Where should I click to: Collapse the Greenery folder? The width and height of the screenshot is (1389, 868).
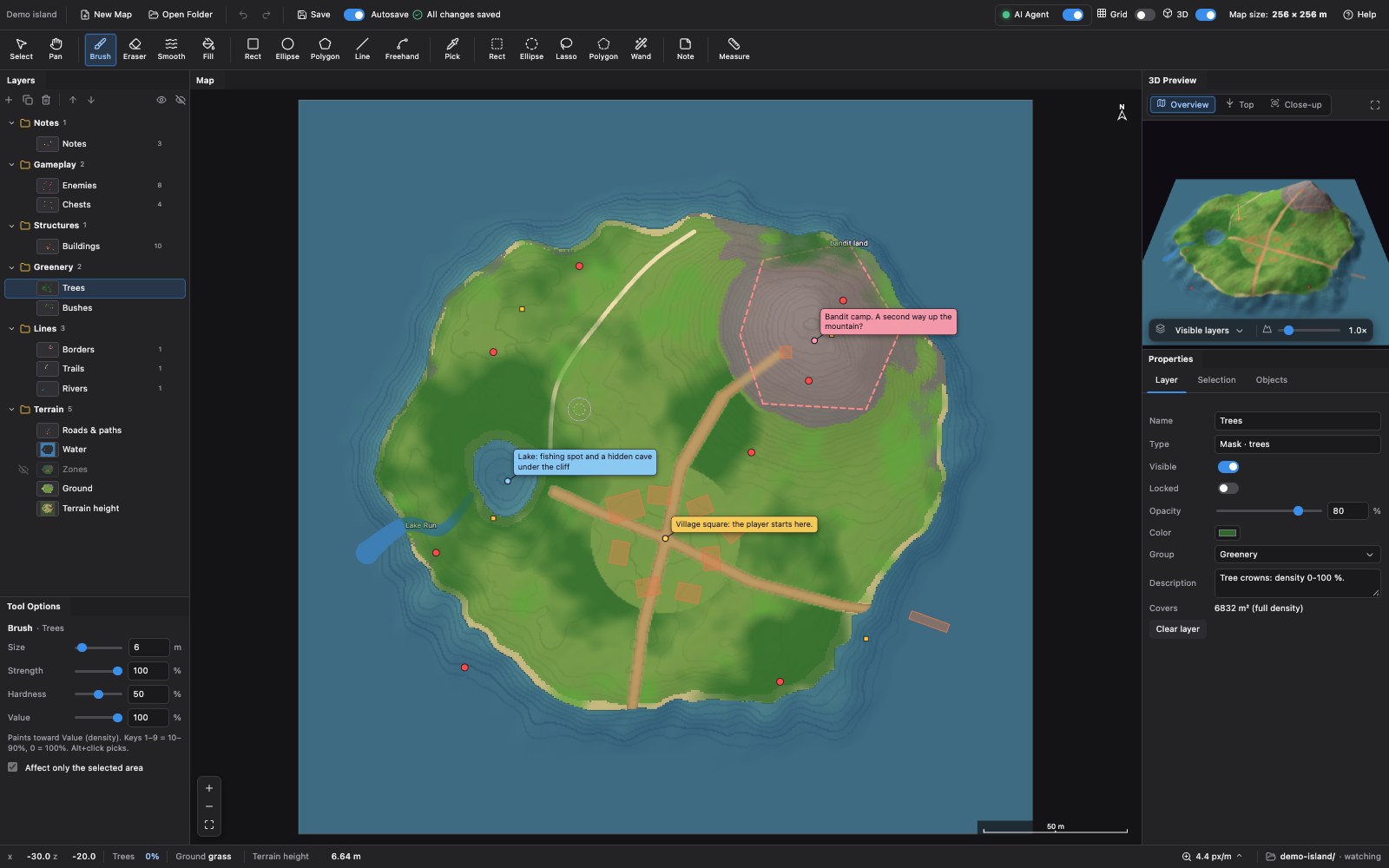[x=11, y=267]
